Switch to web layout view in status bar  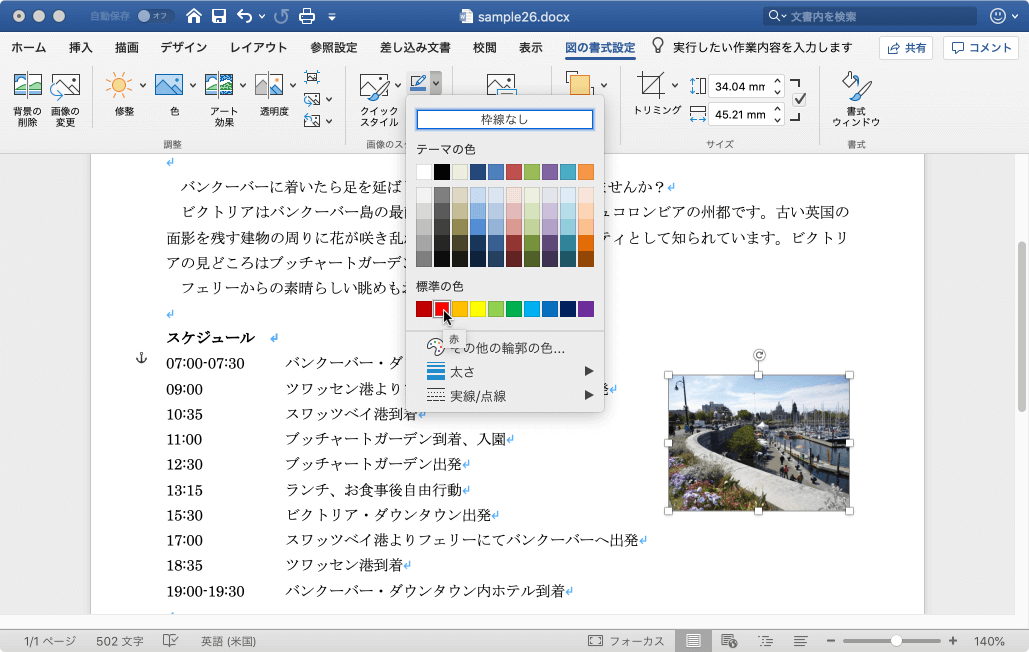pos(729,640)
